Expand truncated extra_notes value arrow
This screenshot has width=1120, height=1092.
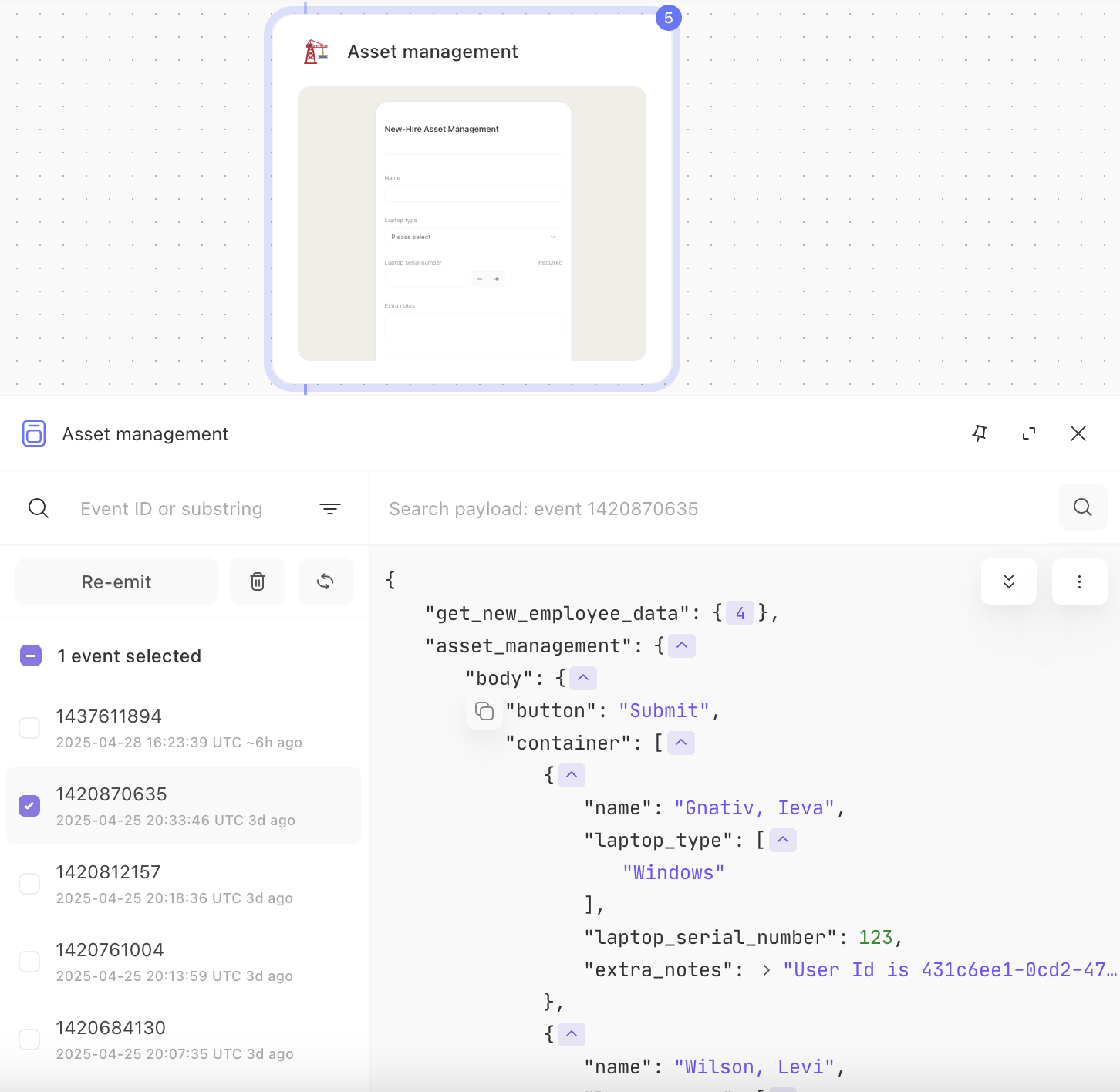coord(766,970)
